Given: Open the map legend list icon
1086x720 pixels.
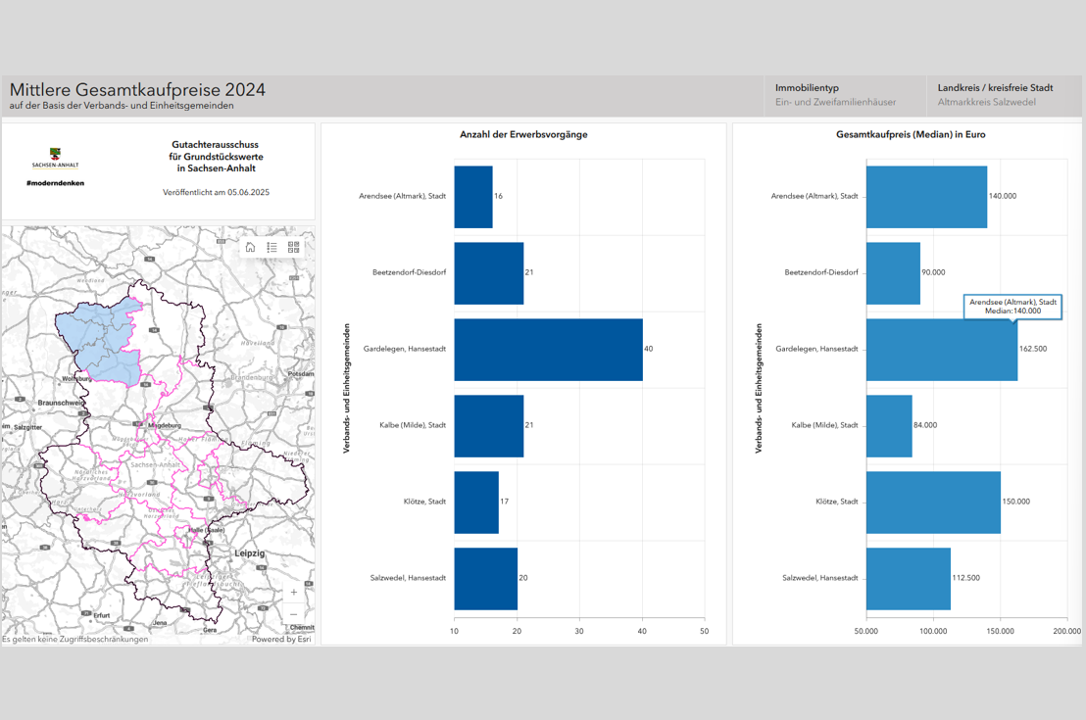Looking at the screenshot, I should click(x=272, y=247).
